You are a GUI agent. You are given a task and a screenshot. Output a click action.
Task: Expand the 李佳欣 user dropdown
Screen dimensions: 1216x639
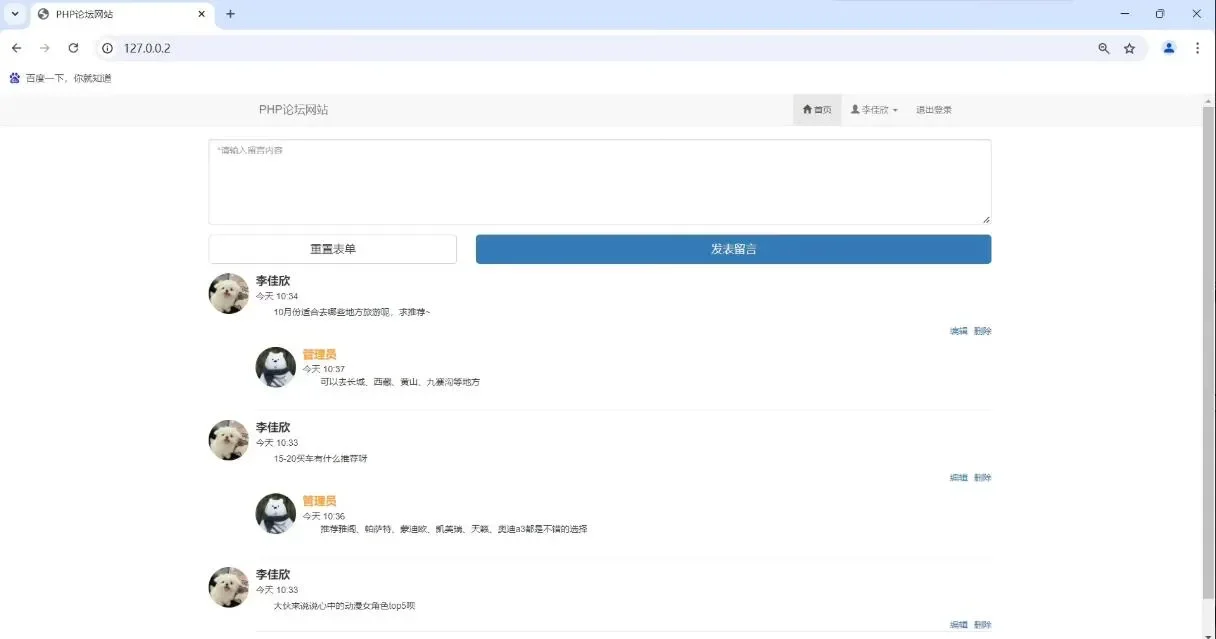pyautogui.click(x=873, y=109)
